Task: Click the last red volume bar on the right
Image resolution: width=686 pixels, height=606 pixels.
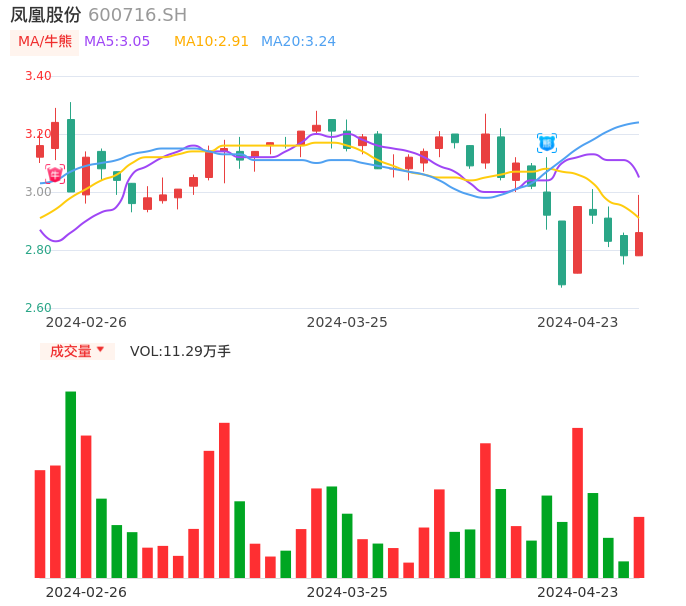Action: coord(639,547)
